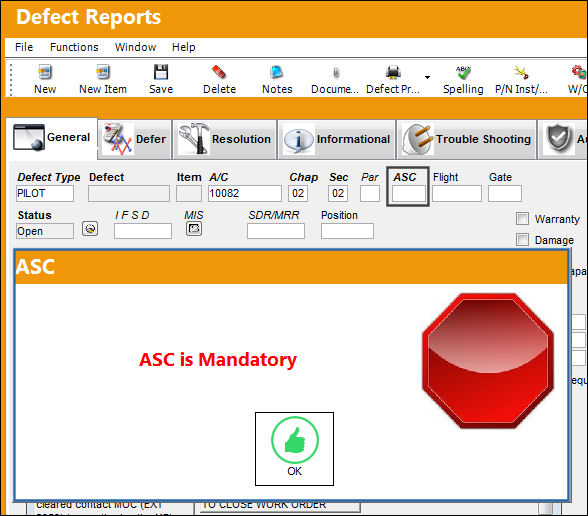This screenshot has width=588, height=516.
Task: Open the File menu
Action: coord(24,47)
